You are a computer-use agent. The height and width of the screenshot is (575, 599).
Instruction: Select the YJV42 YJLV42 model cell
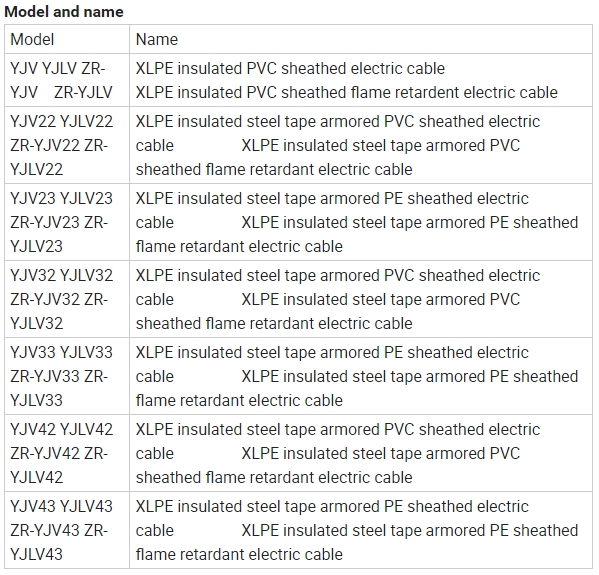tap(67, 453)
